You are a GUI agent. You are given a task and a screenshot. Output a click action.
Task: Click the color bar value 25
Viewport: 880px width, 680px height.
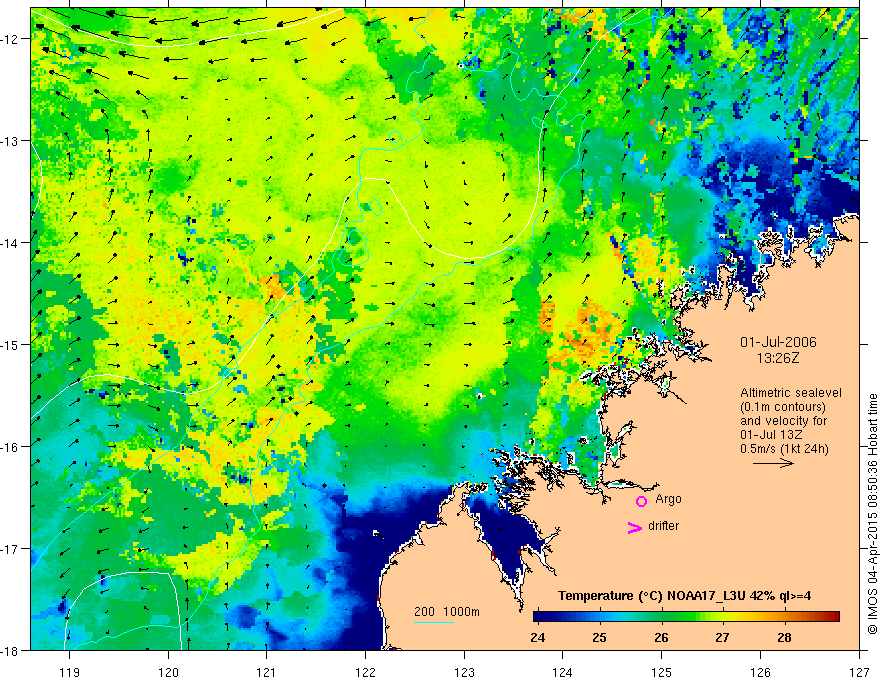(599, 637)
